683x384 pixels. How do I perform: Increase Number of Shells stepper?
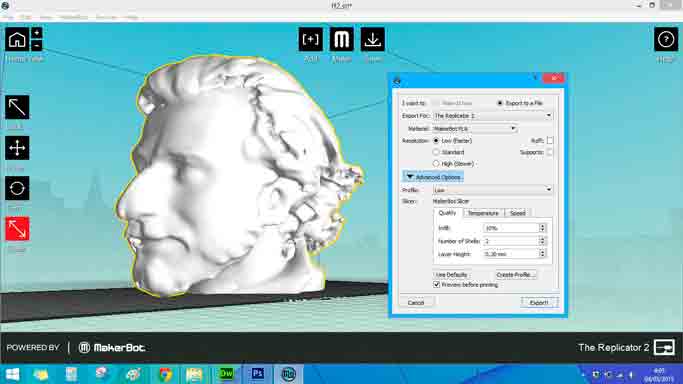[542, 239]
